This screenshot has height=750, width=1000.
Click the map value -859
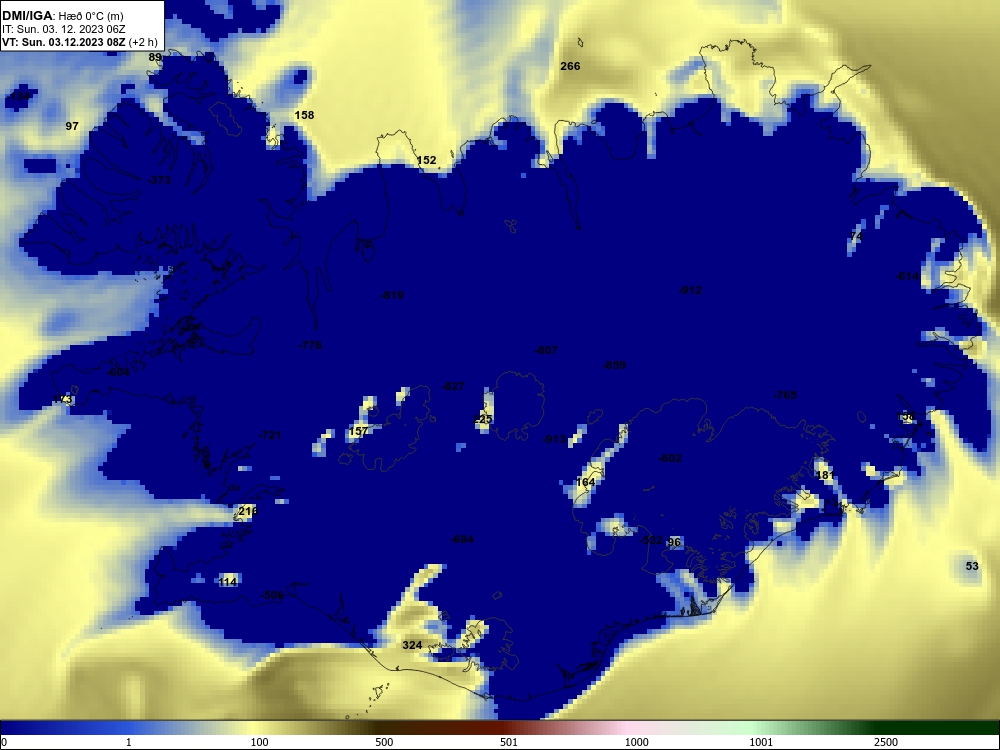click(x=614, y=365)
